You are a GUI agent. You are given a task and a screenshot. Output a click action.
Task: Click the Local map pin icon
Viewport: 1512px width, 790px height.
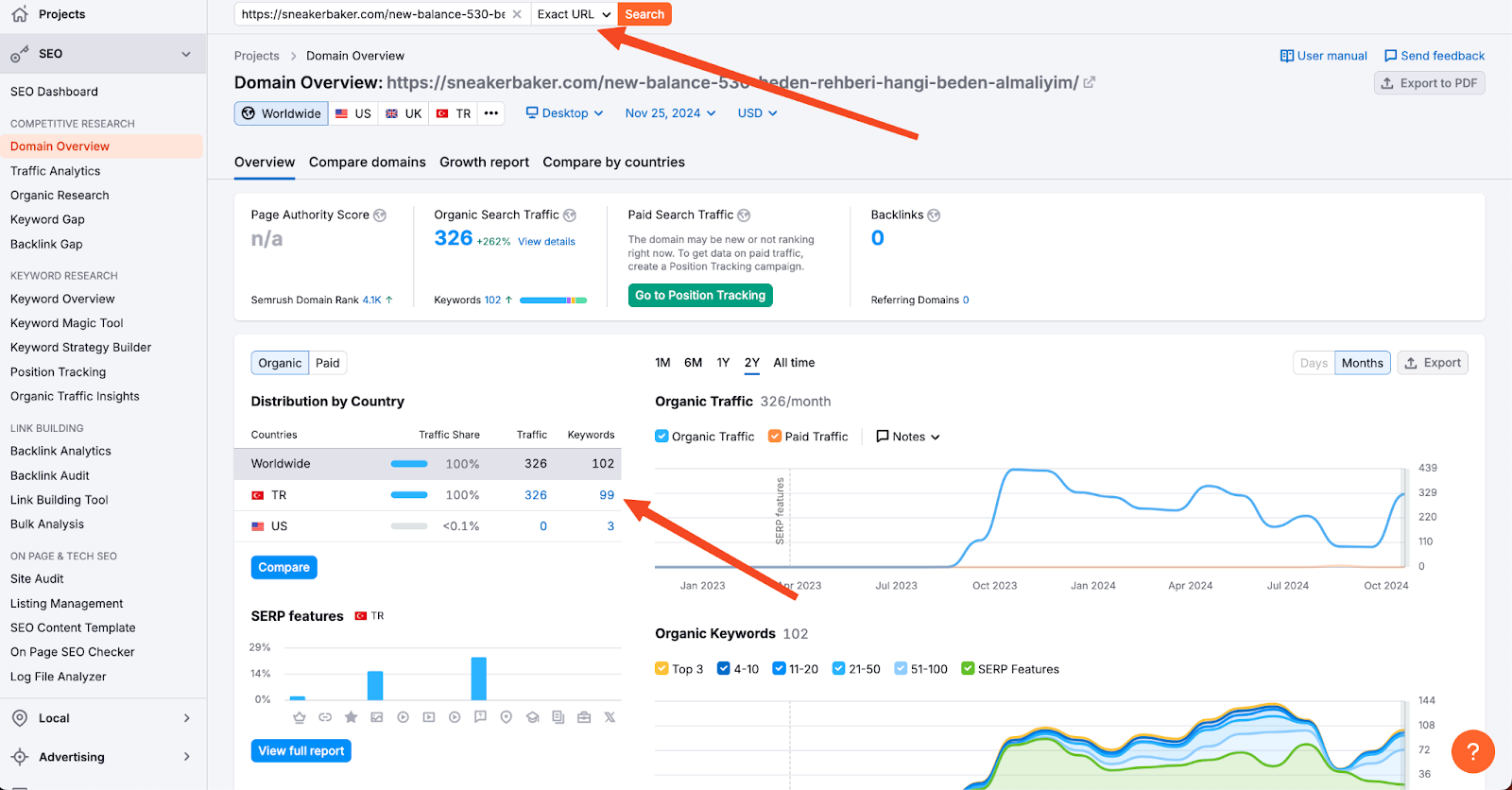coord(20,718)
